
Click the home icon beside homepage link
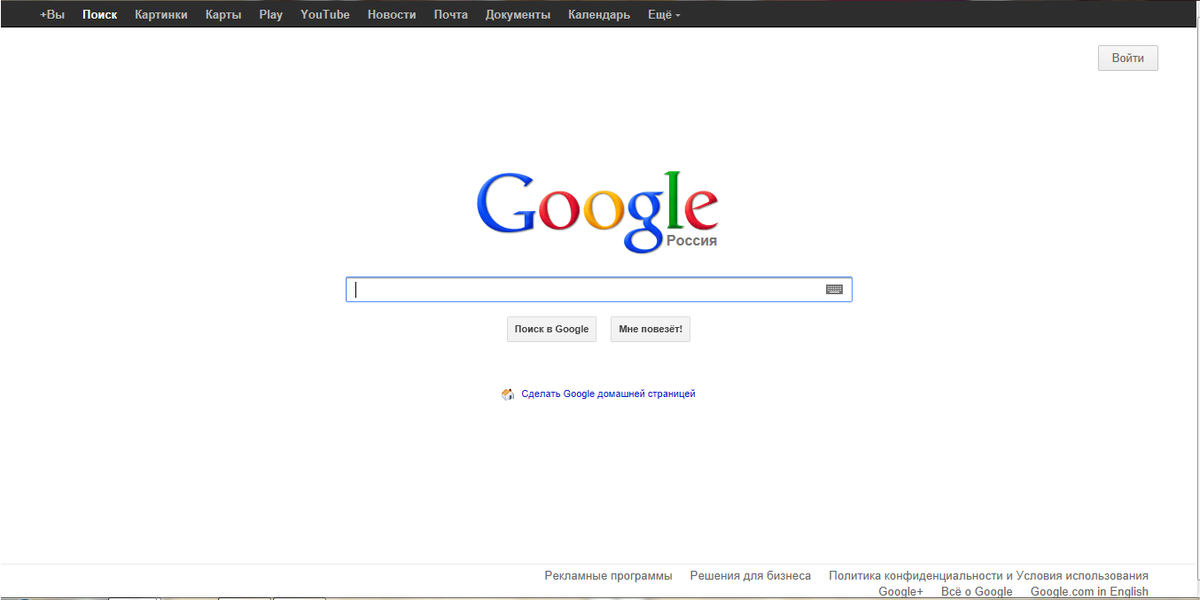tap(508, 394)
